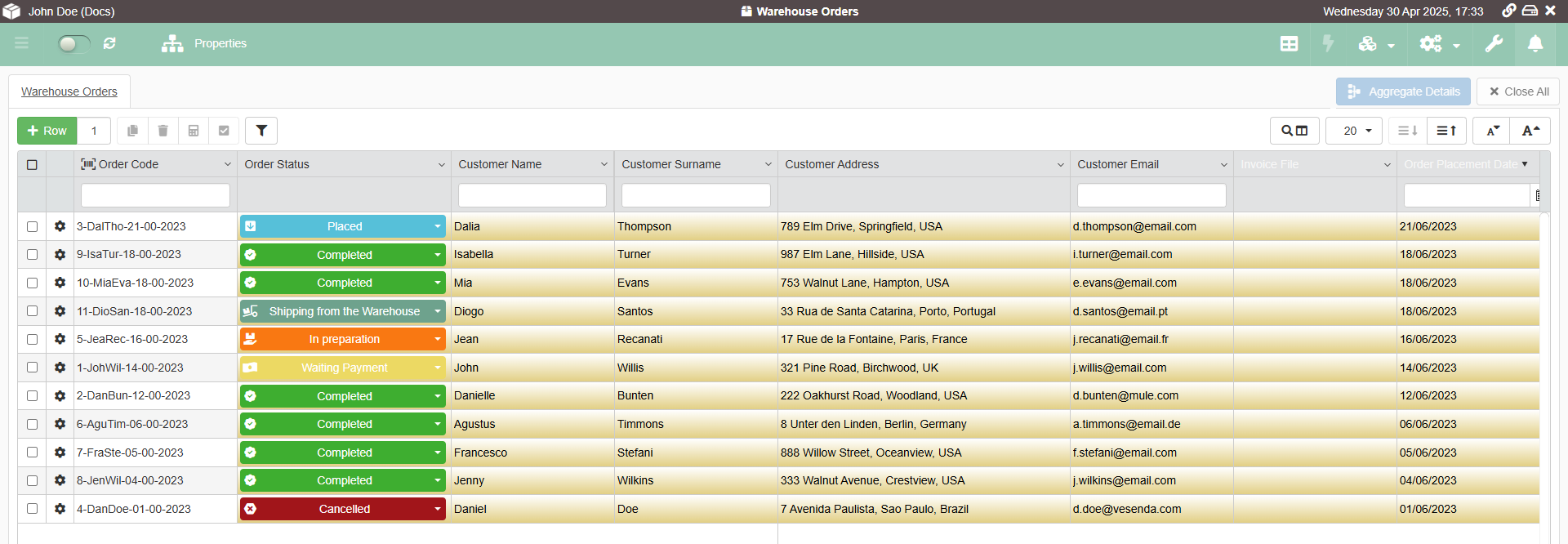Click the green add Row button
1568x544 pixels.
(47, 131)
